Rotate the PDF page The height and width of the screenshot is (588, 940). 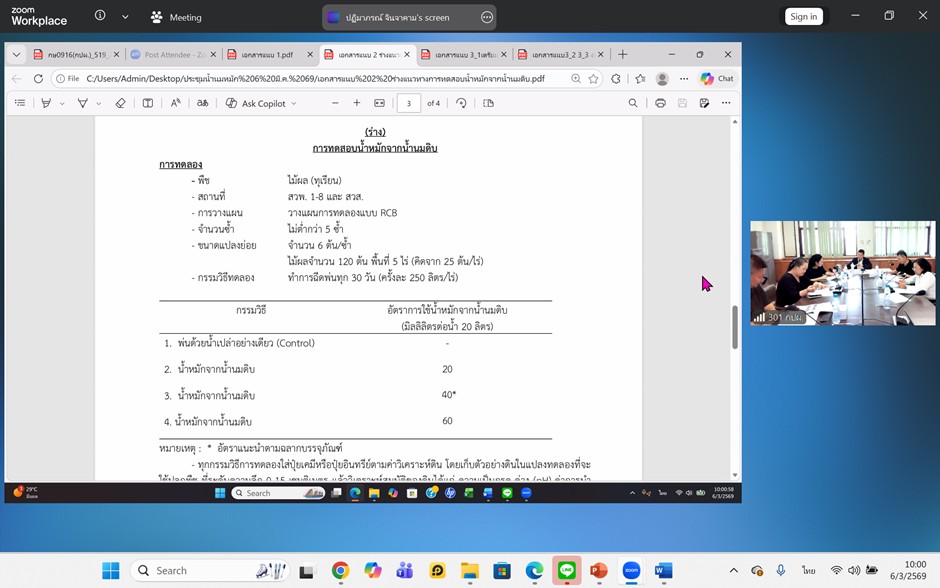click(461, 103)
